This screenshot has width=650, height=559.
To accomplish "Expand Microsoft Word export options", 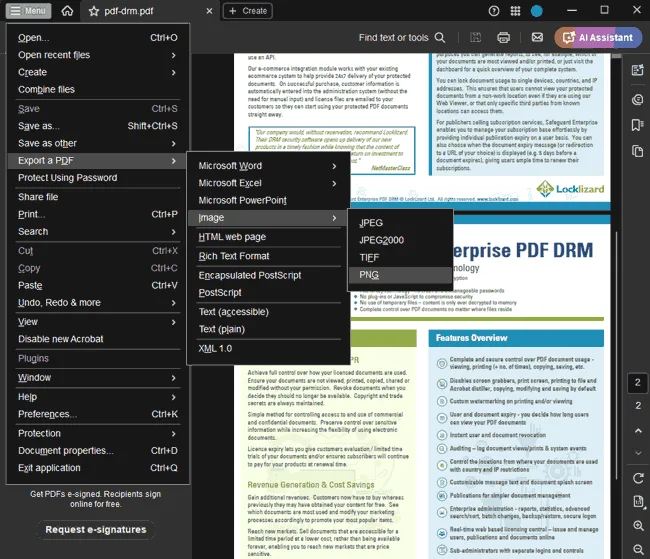I will [268, 166].
